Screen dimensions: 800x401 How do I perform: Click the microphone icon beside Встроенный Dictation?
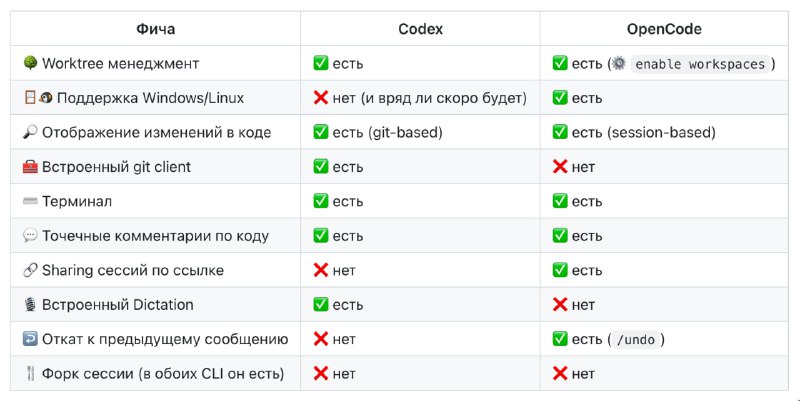pos(29,305)
